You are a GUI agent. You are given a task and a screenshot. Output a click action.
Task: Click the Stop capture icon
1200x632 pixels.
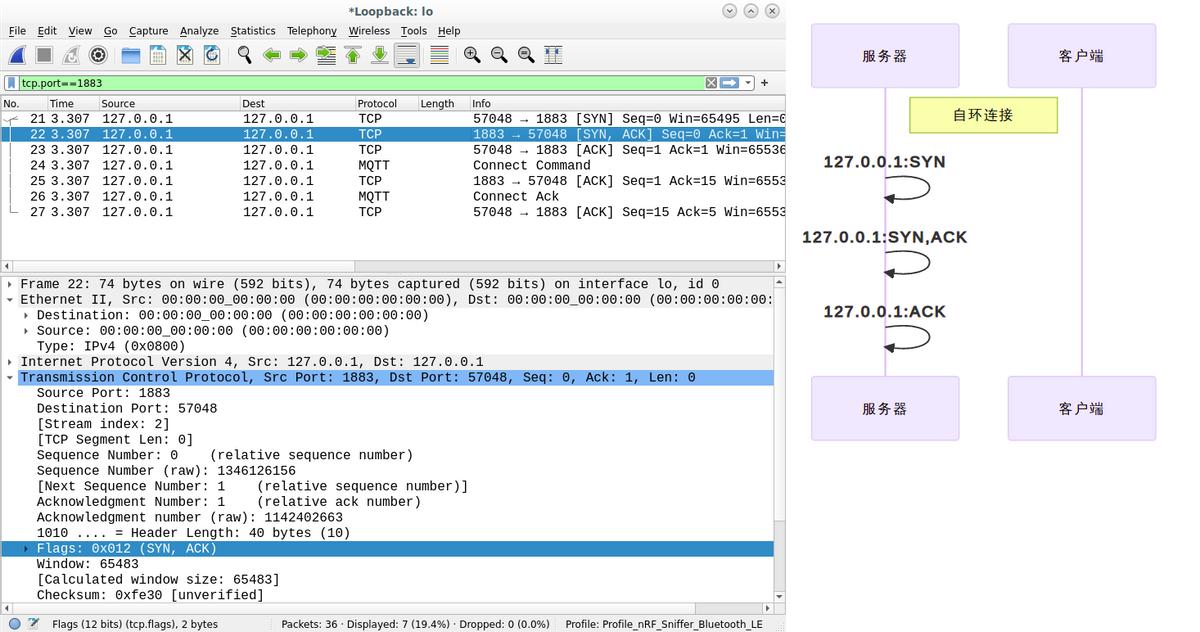pyautogui.click(x=45, y=55)
